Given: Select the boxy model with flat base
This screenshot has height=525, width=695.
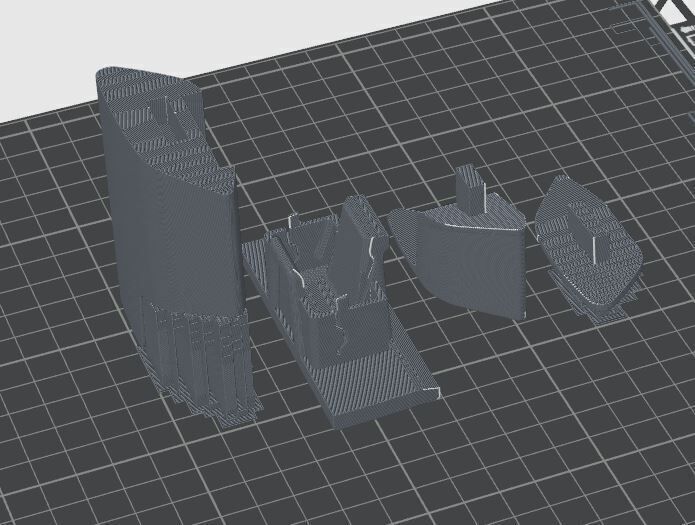Looking at the screenshot, I should [339, 313].
